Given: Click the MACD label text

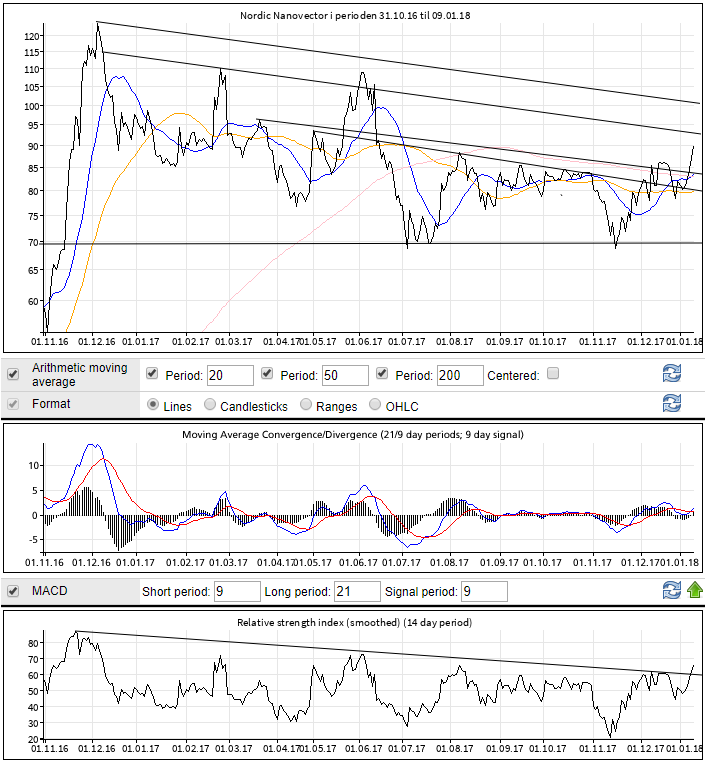Looking at the screenshot, I should [x=49, y=591].
